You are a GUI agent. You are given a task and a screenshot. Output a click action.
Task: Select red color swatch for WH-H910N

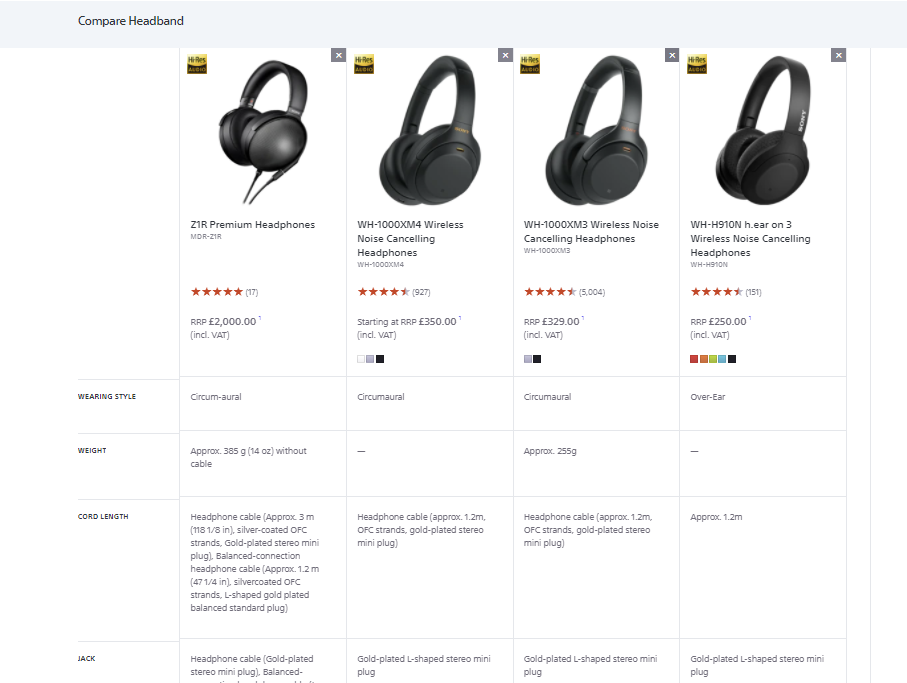coord(694,359)
